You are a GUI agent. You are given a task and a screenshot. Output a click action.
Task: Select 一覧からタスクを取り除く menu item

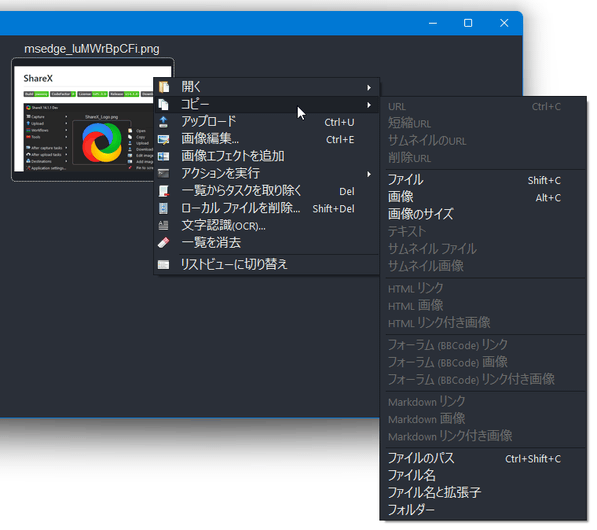(267, 191)
